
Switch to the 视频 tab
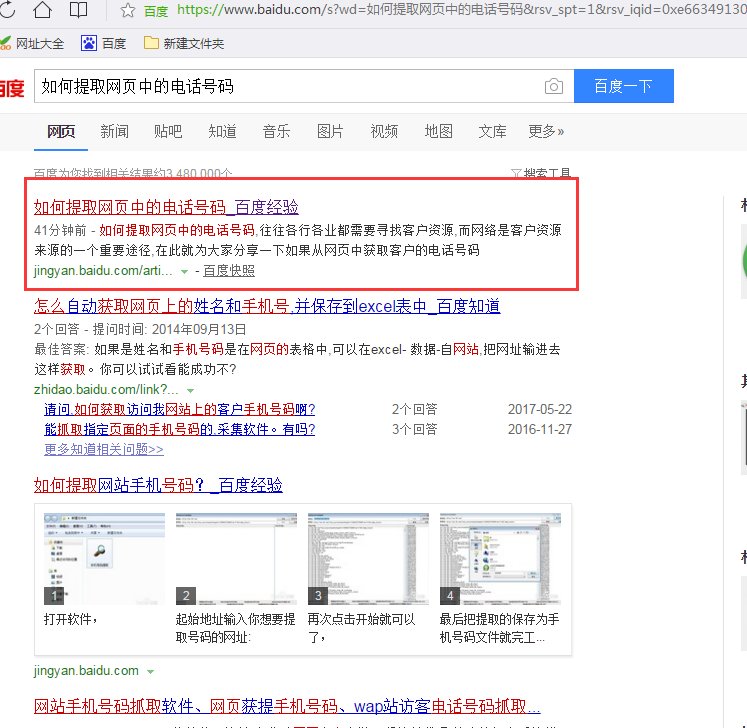384,131
